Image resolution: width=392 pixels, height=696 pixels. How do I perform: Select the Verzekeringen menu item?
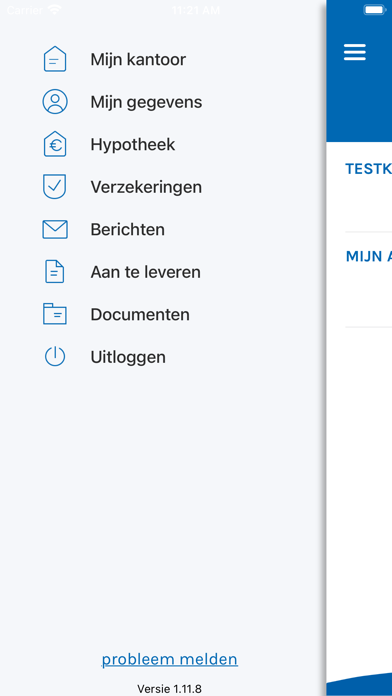pos(146,187)
